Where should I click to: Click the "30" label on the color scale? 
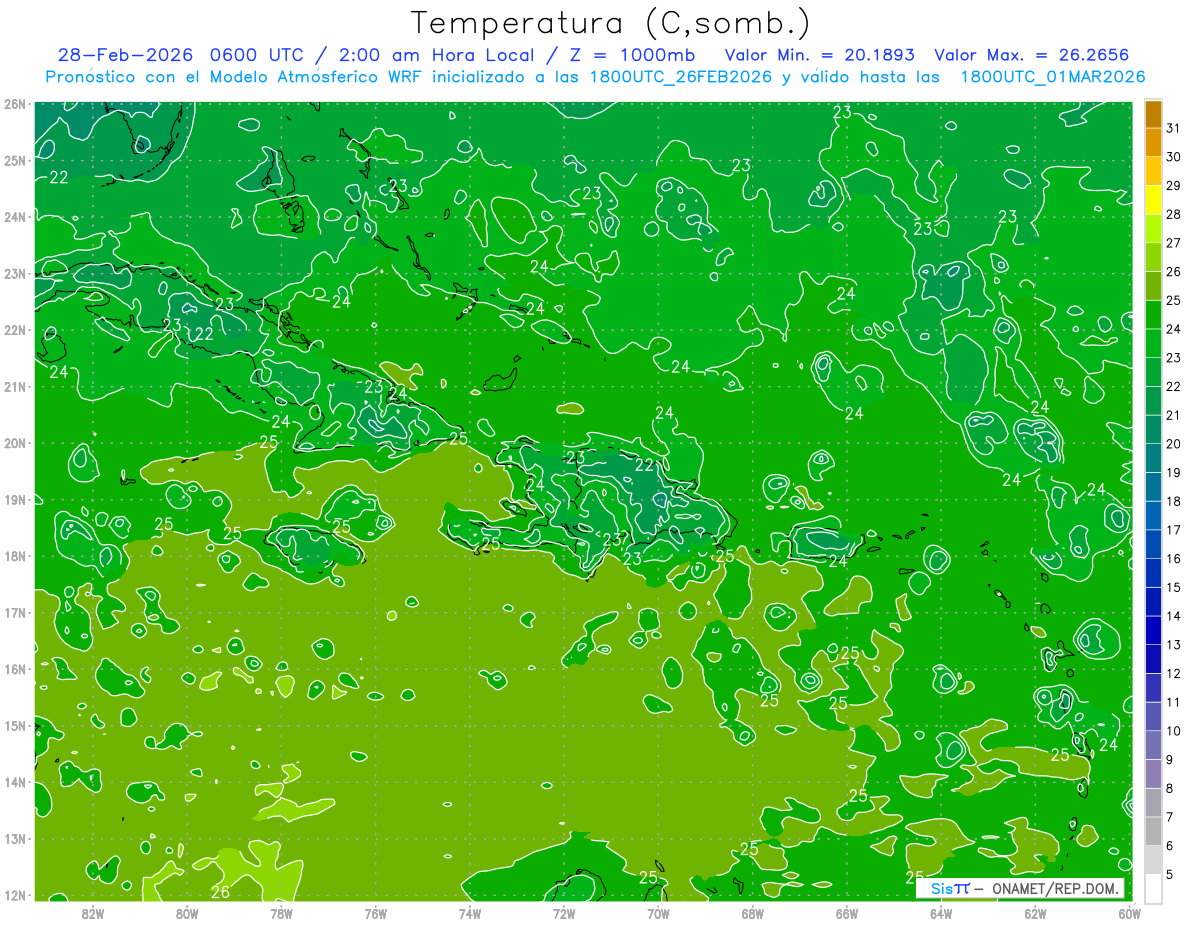tap(1174, 157)
